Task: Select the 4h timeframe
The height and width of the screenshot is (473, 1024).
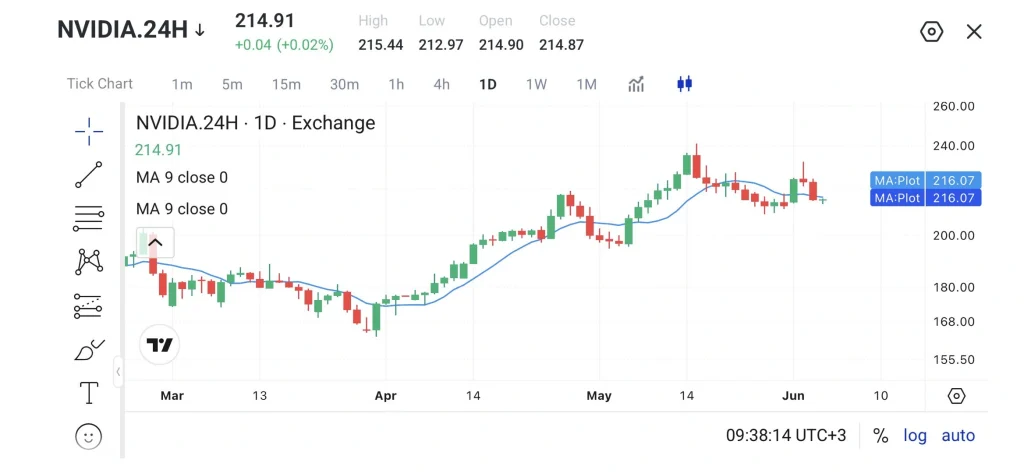Action: click(x=441, y=84)
